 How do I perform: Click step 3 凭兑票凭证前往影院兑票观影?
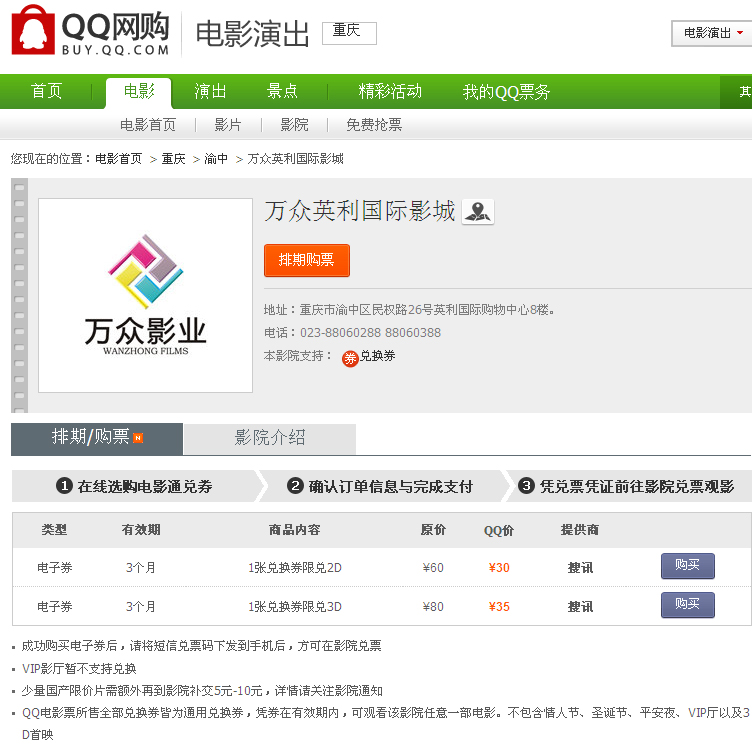[x=626, y=486]
